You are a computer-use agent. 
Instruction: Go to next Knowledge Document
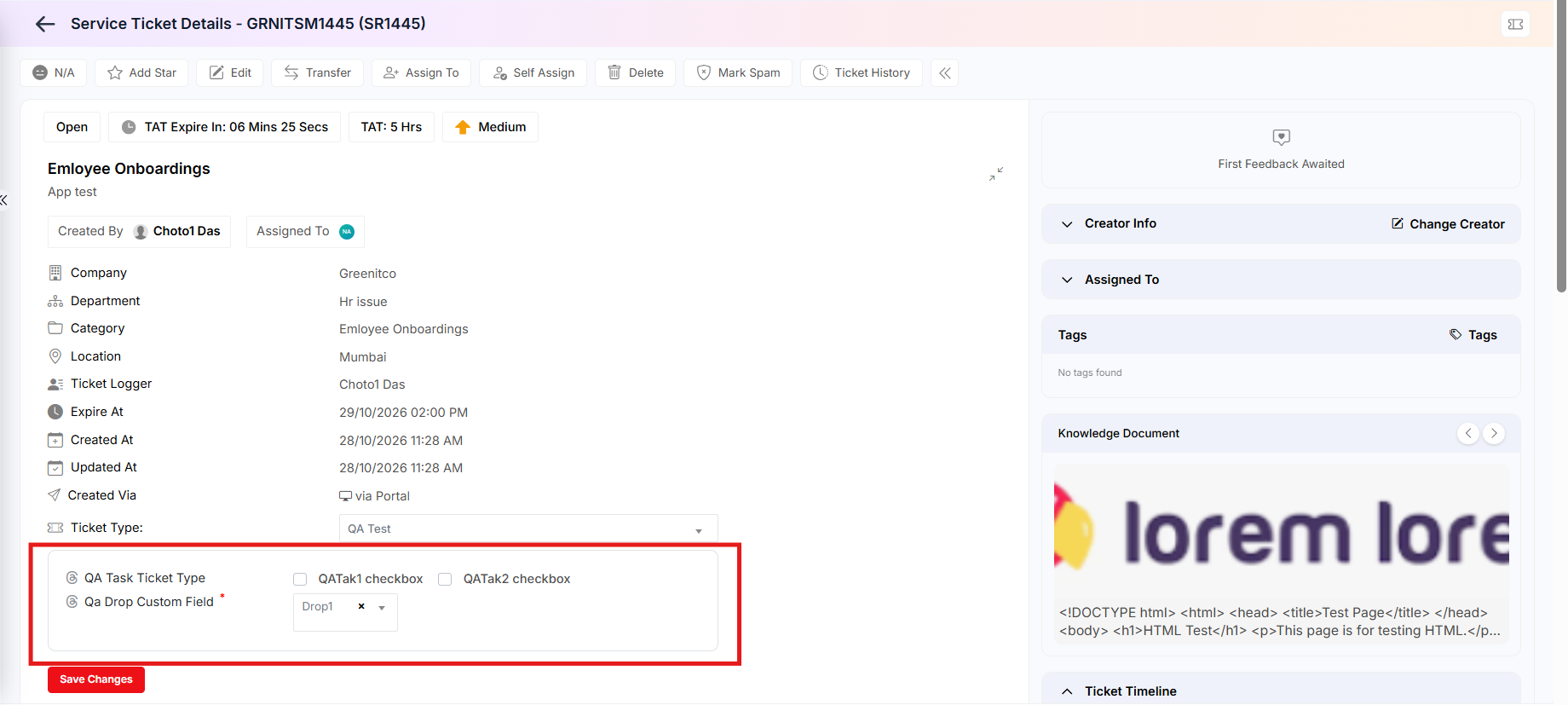(1494, 433)
